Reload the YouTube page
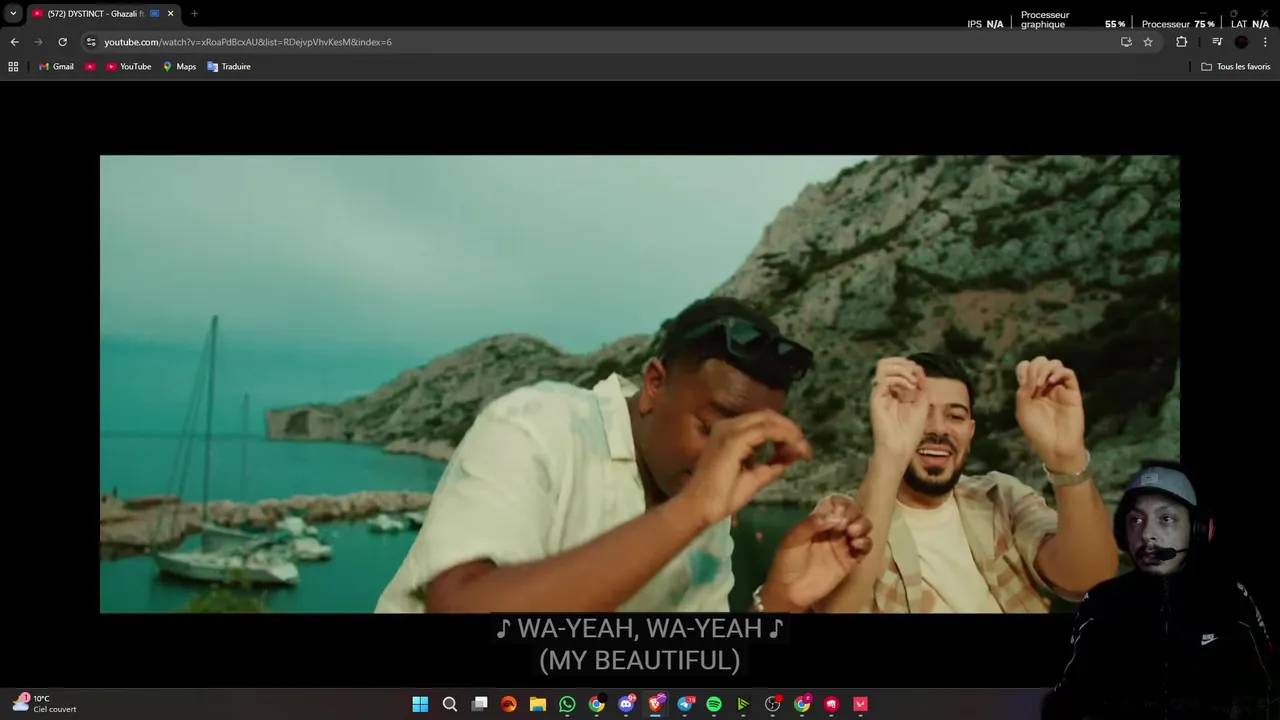The width and height of the screenshot is (1280, 720). 62,42
